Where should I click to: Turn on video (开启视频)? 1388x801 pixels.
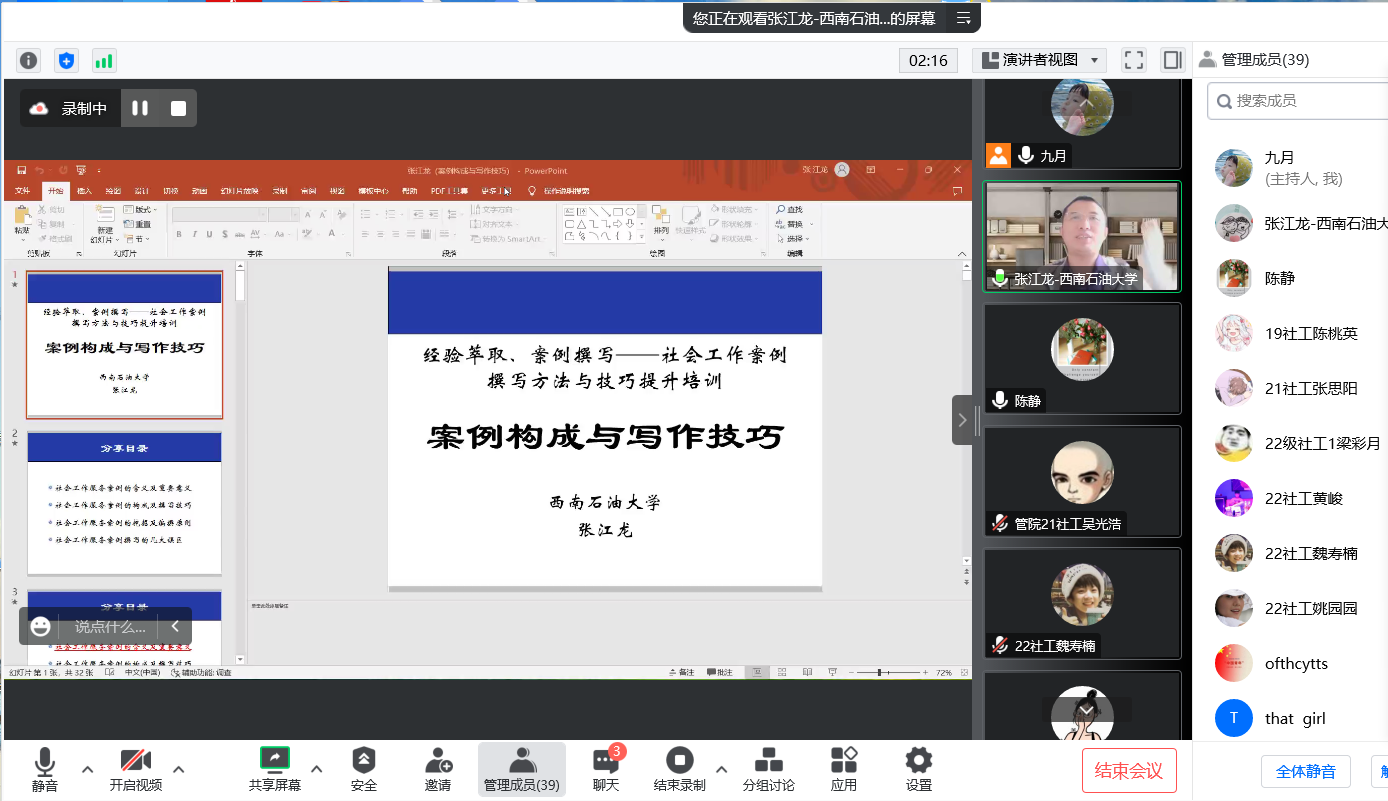click(x=136, y=768)
